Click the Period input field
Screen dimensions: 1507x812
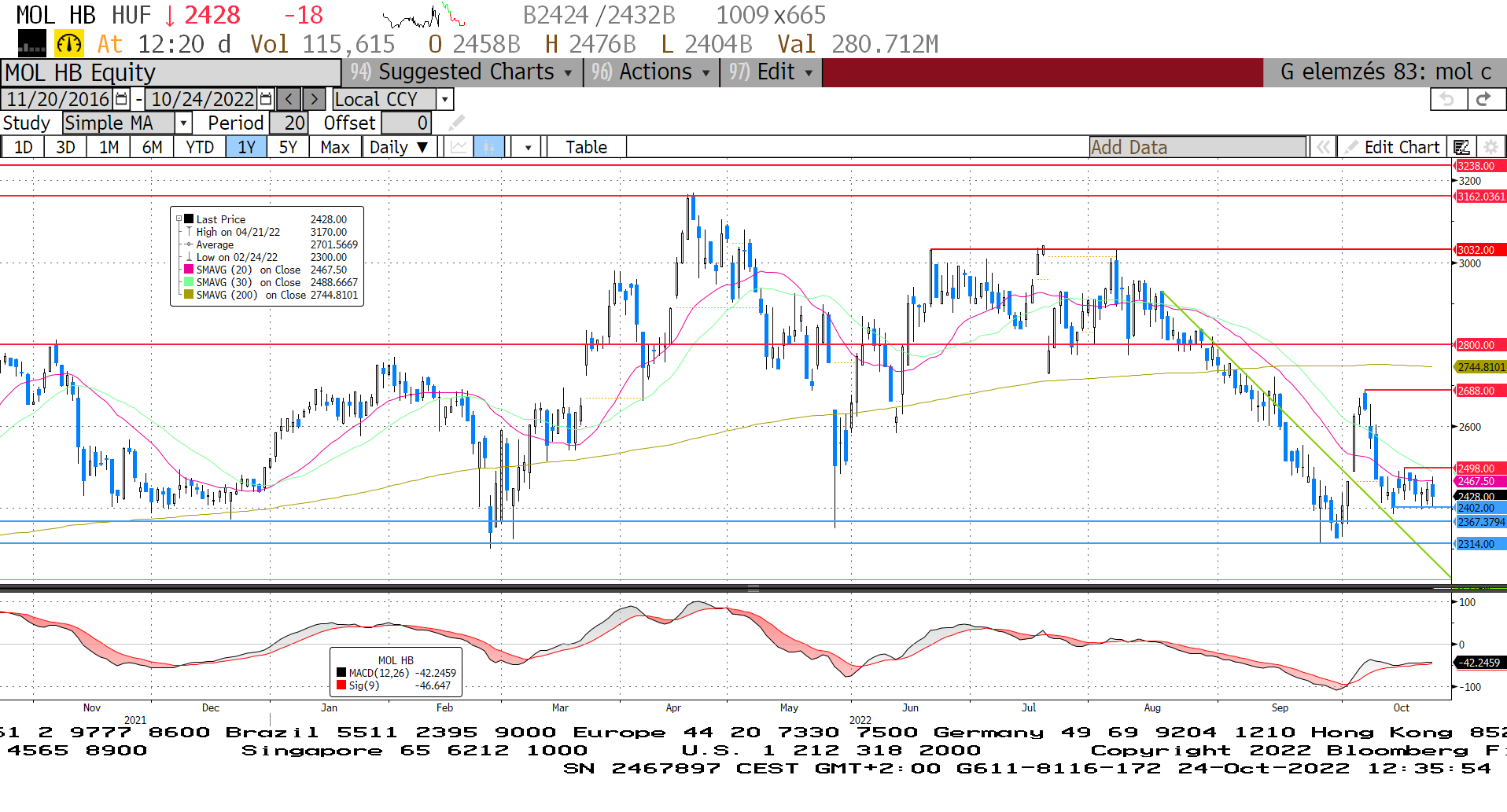coord(288,123)
